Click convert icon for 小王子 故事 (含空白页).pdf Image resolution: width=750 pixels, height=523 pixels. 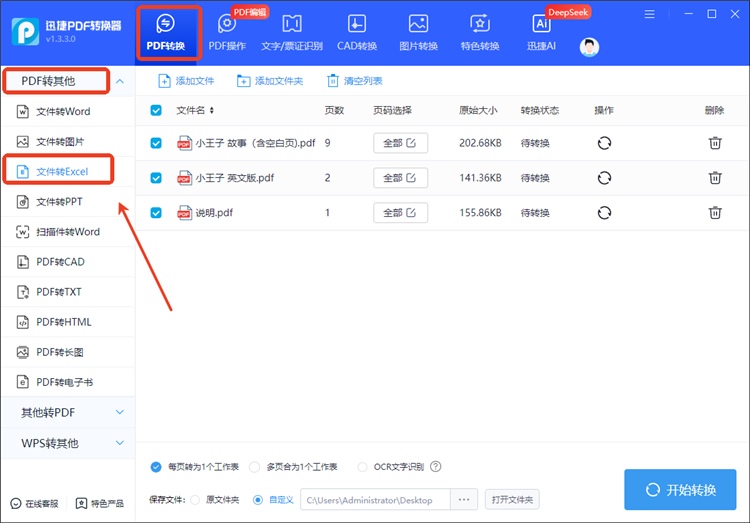604,143
